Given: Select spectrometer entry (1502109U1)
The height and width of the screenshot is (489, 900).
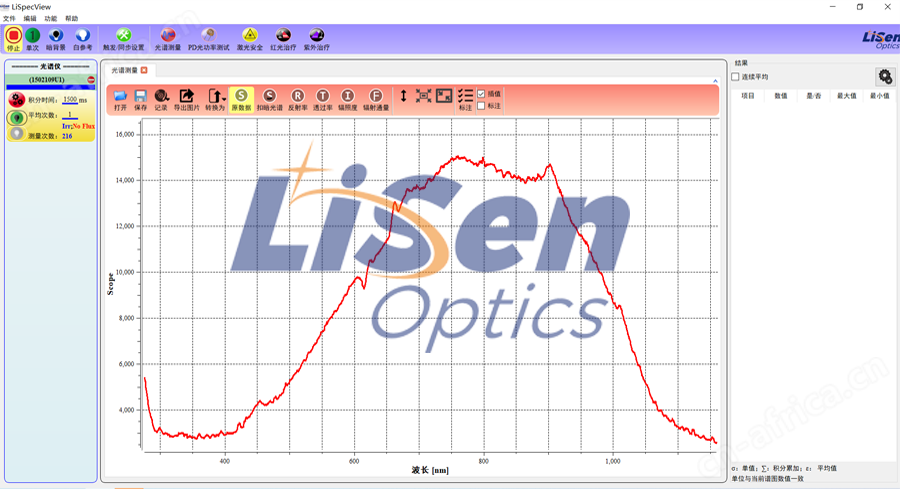Looking at the screenshot, I should pyautogui.click(x=46, y=80).
